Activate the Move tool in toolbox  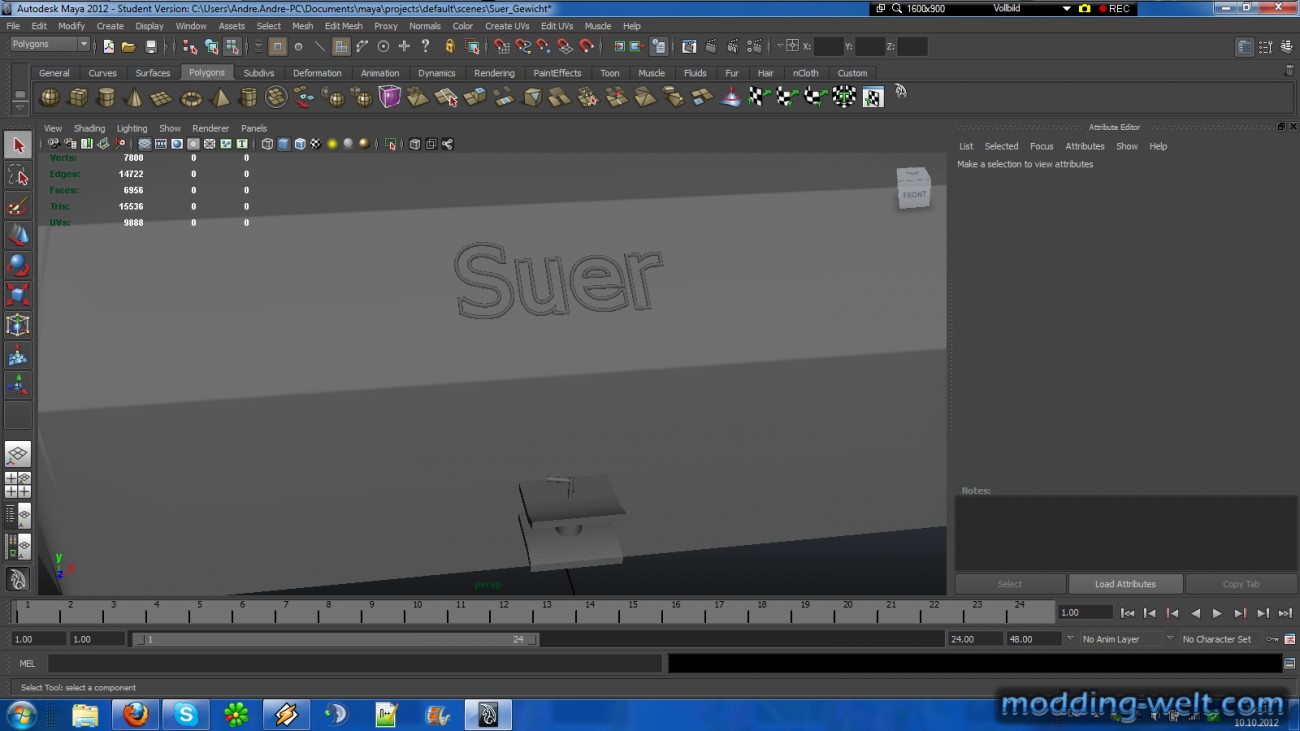(x=18, y=236)
